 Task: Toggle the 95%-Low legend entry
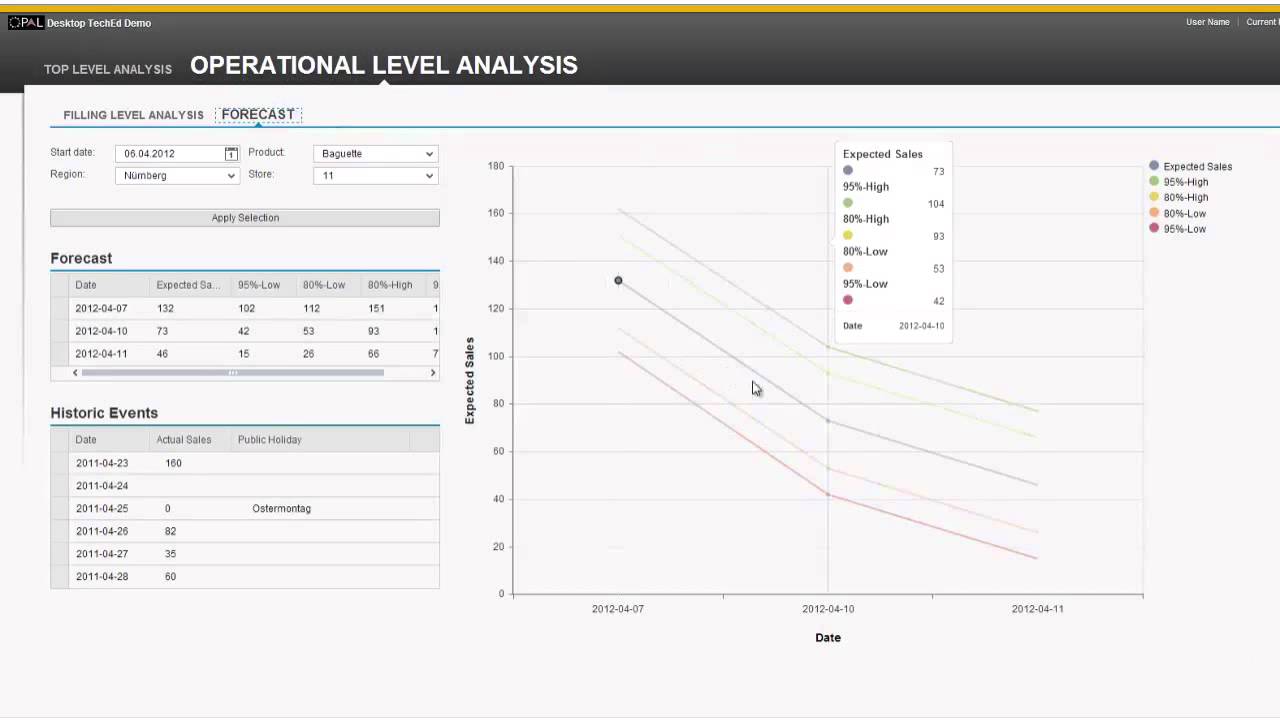coord(1177,229)
